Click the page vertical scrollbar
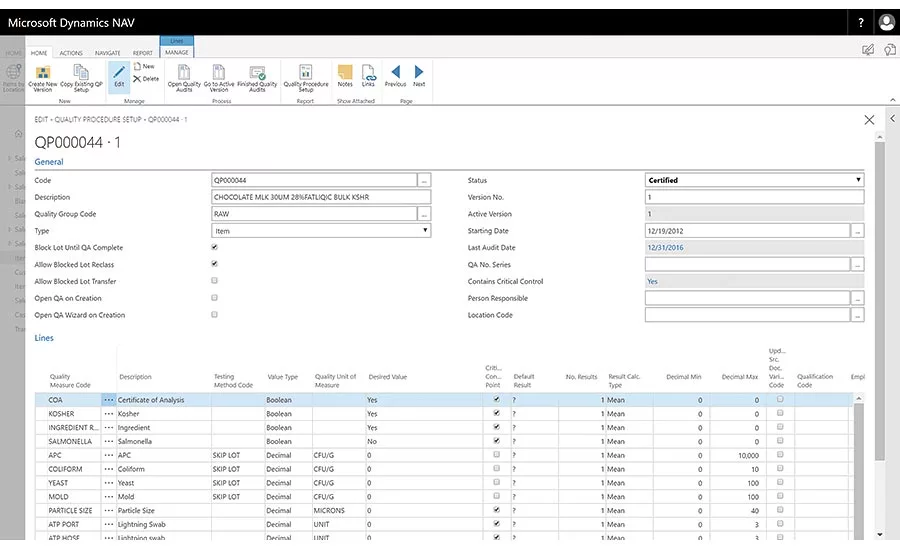Image resolution: width=900 pixels, height=550 pixels. (x=879, y=299)
